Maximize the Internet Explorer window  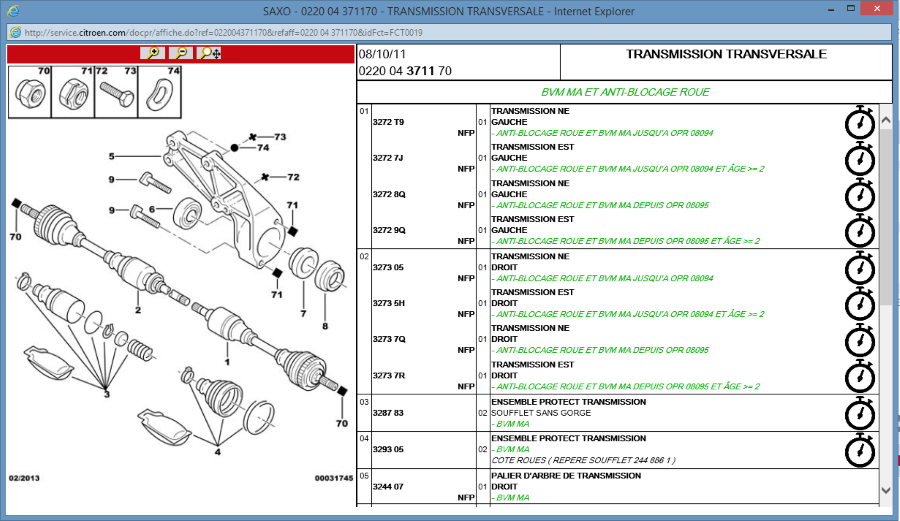click(851, 9)
